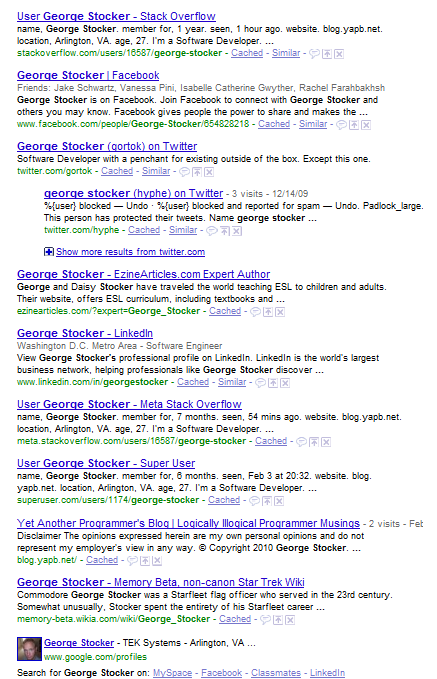View Cached copy of stackoverflow.com result
Viewport: 437px width, 679px height.
(247, 53)
